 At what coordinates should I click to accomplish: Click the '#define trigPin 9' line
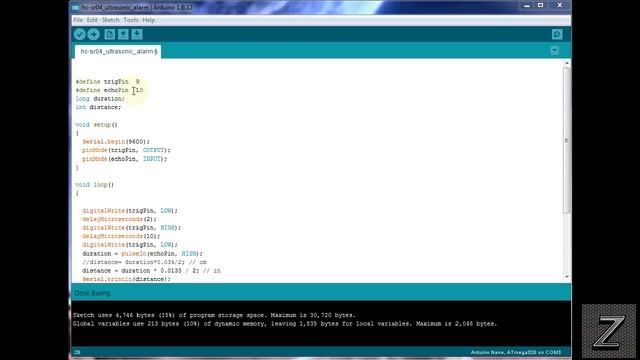click(108, 82)
